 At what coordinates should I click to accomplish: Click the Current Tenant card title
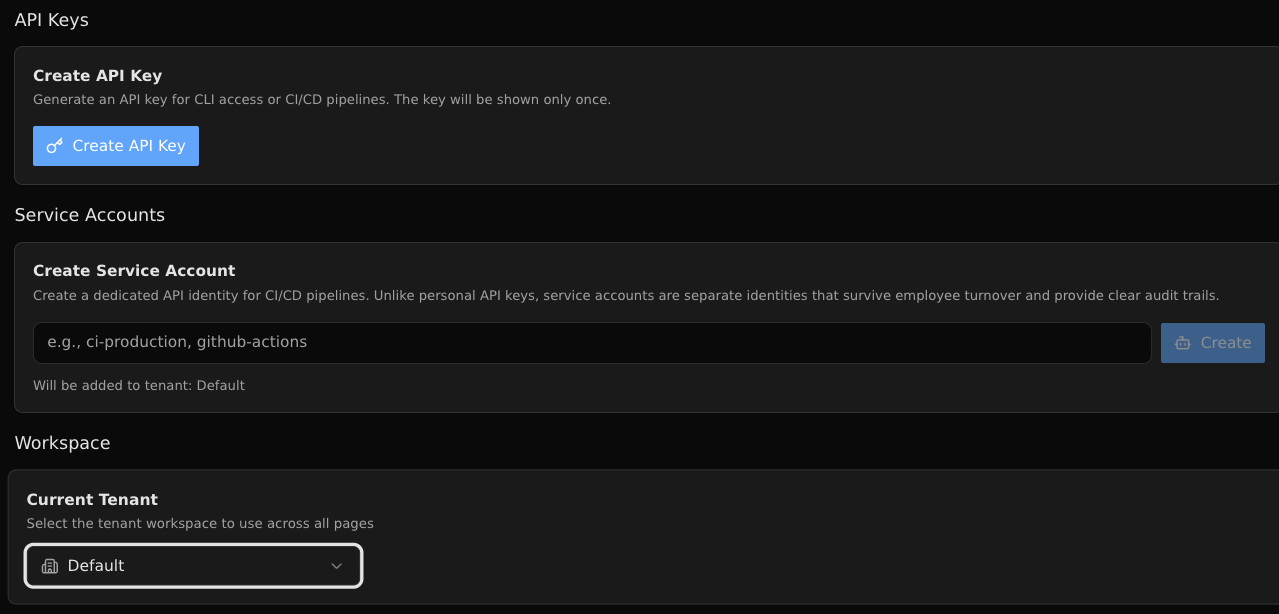tap(92, 499)
